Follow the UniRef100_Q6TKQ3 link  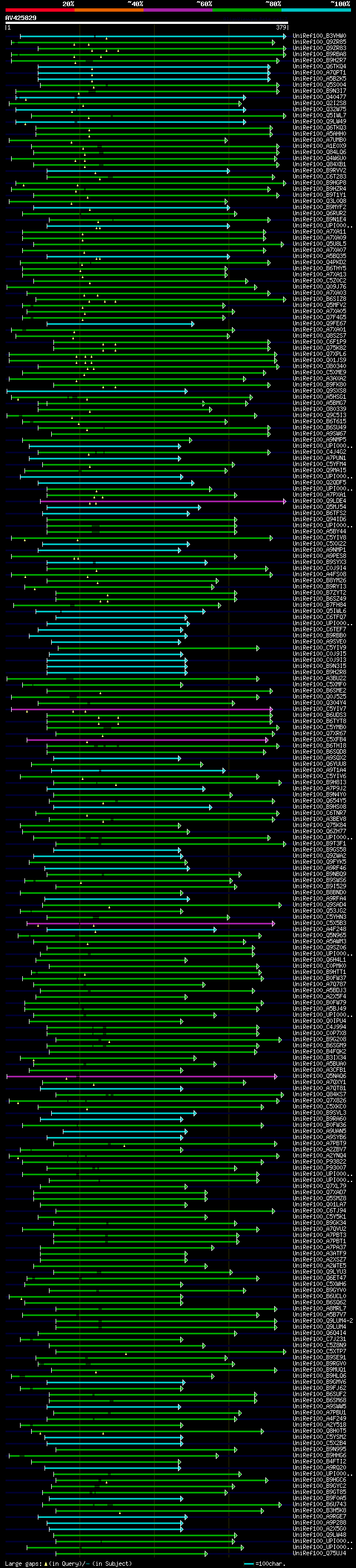coord(319,128)
